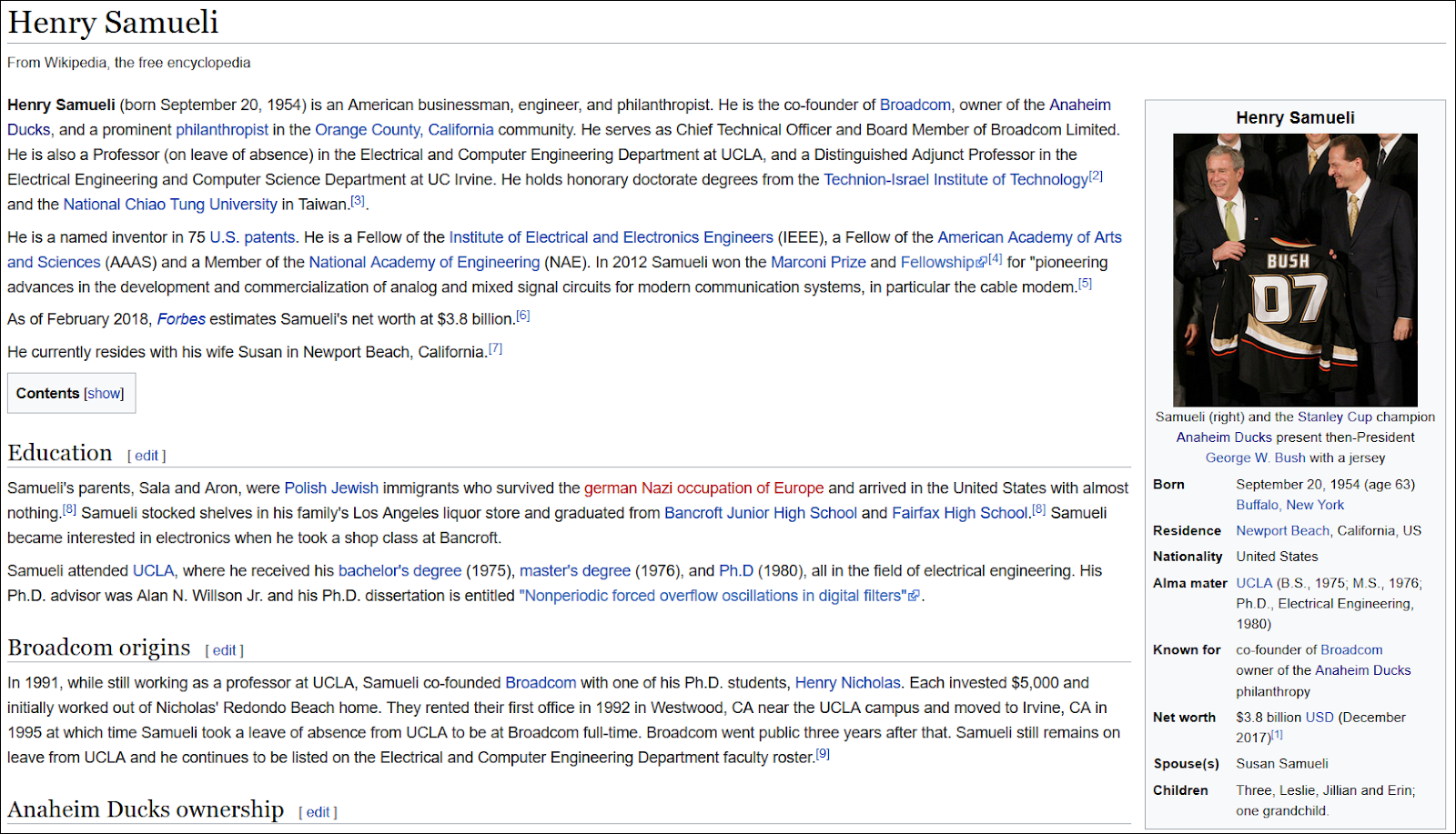The width and height of the screenshot is (1456, 834).
Task: Open the Ph.D link in Education
Action: click(x=736, y=571)
